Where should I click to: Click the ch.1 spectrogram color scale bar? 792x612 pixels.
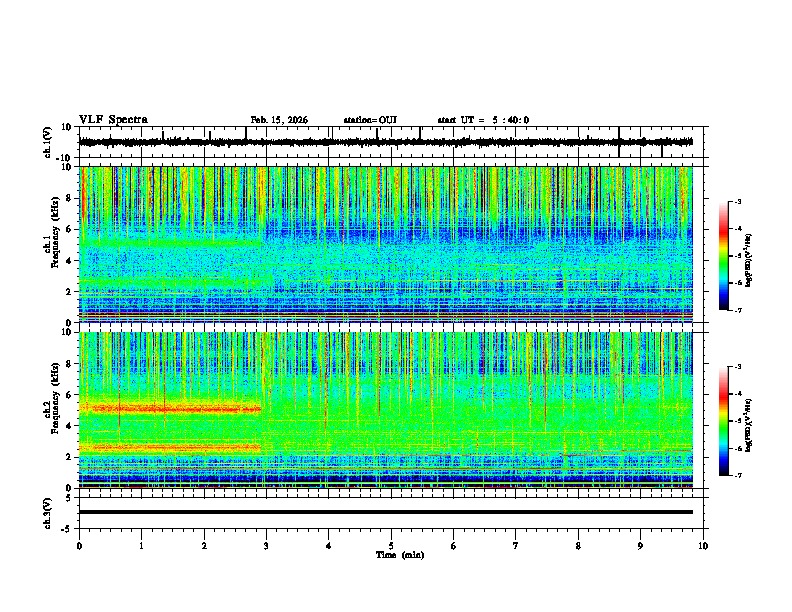point(723,256)
